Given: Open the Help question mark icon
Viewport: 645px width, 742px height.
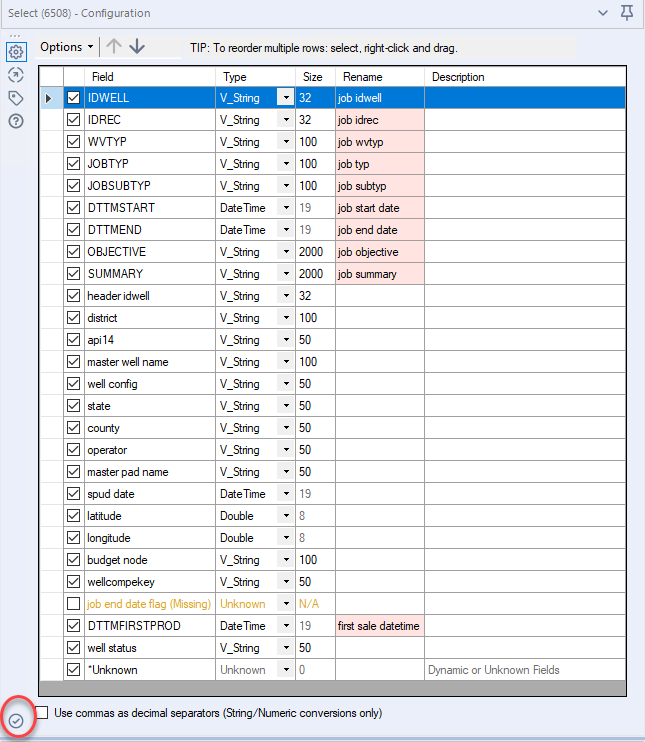Looking at the screenshot, I should tap(16, 122).
